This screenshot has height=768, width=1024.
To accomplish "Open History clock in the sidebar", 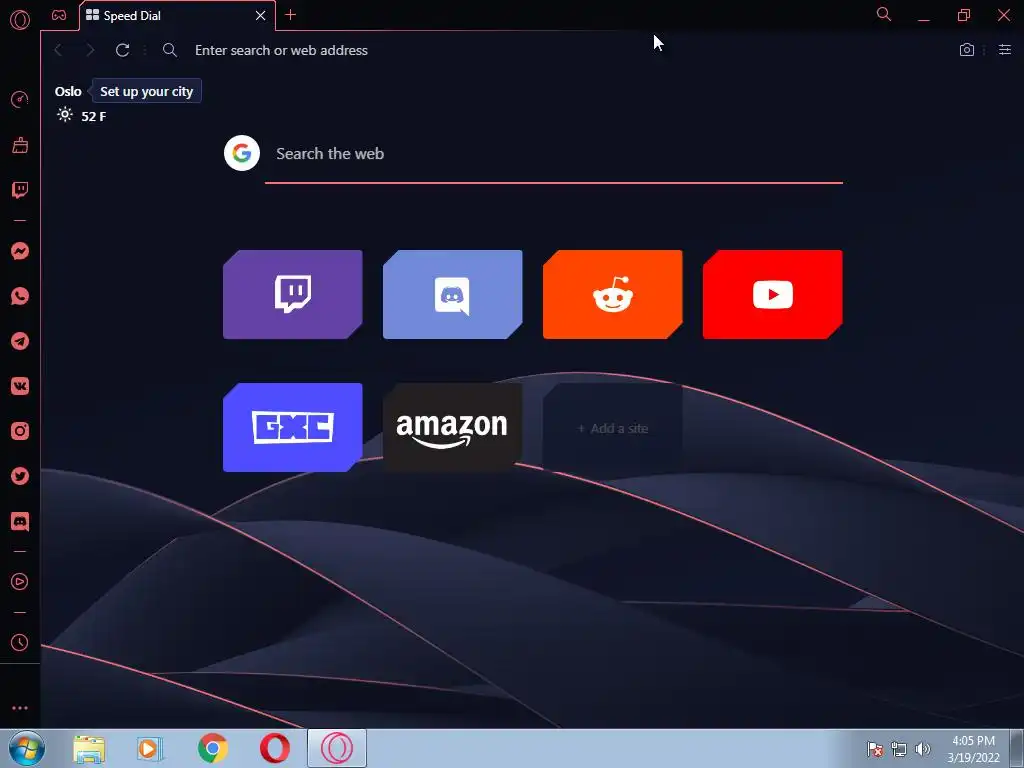I will 20,643.
